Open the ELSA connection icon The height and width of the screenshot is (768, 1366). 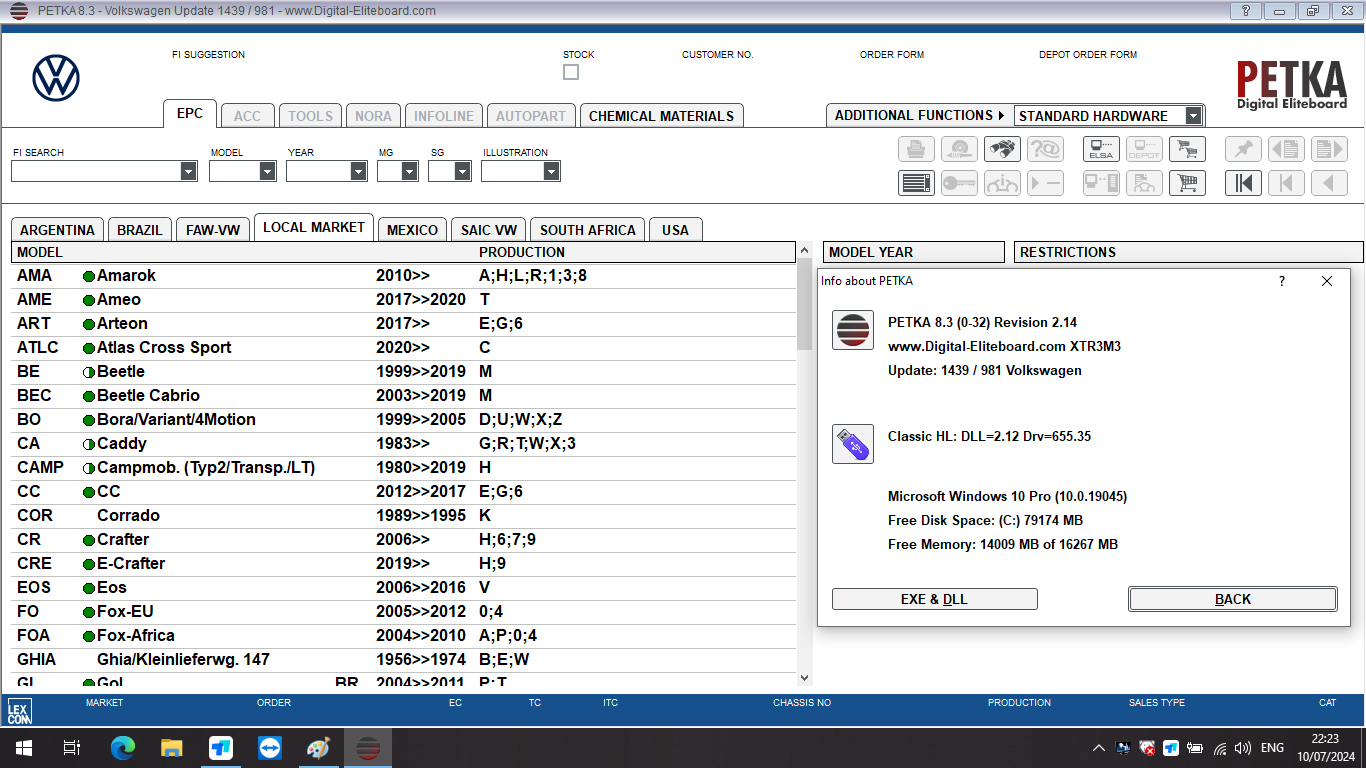pos(1101,150)
